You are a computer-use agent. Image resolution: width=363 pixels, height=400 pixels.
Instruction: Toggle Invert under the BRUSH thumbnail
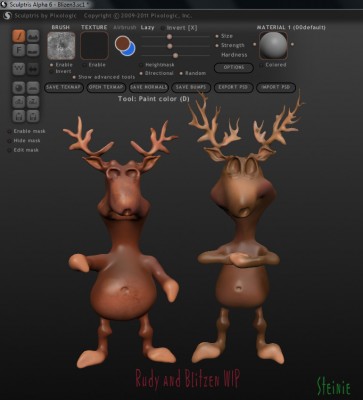coord(60,71)
